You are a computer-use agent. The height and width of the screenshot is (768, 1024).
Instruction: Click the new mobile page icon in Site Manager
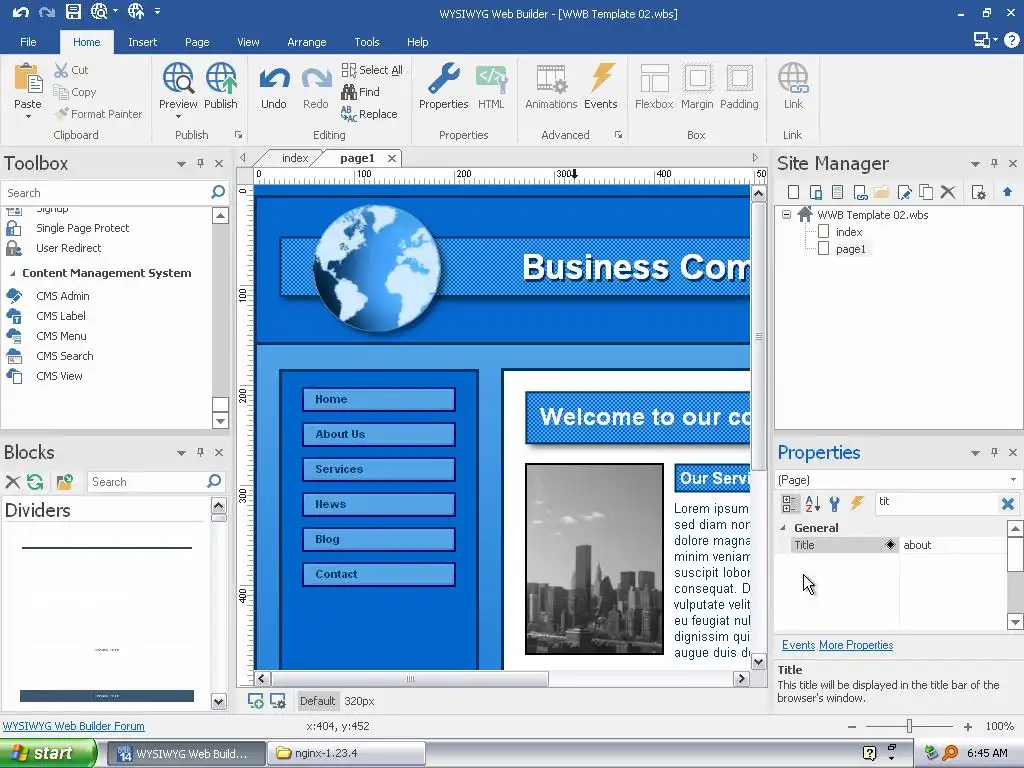(815, 192)
